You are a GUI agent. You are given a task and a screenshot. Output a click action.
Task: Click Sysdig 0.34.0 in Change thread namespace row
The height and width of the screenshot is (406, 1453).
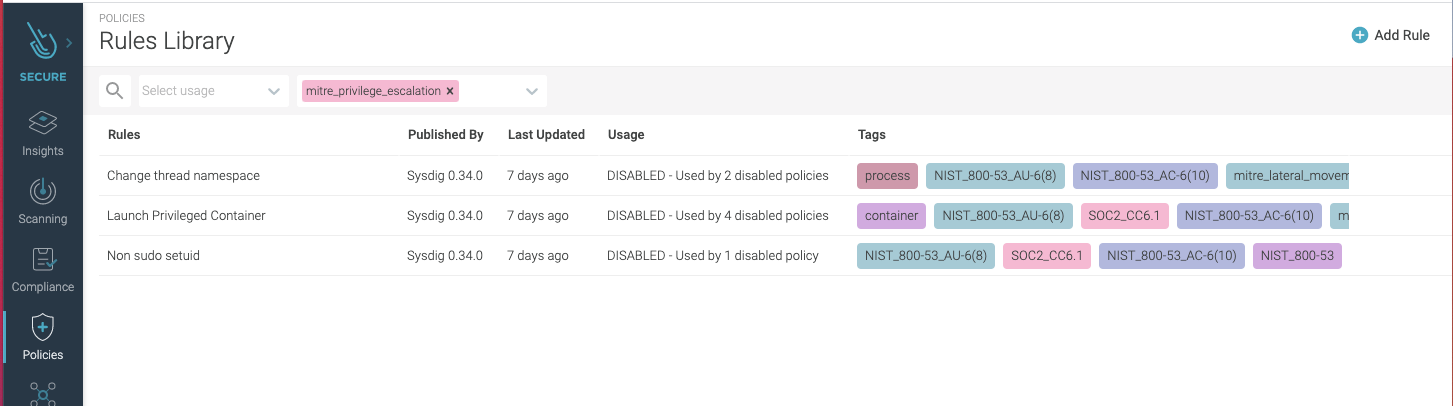445,176
